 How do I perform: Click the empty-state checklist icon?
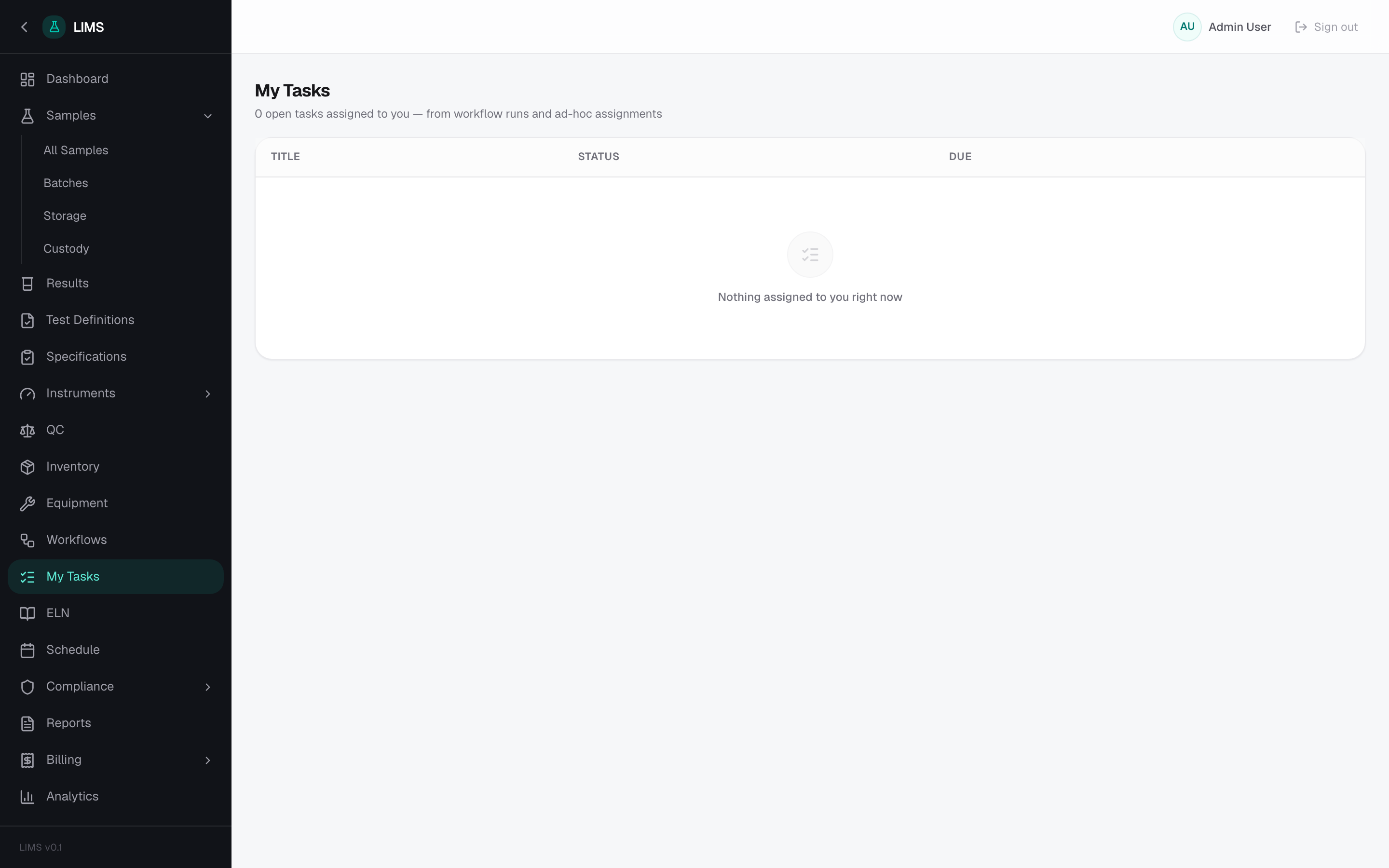[810, 254]
